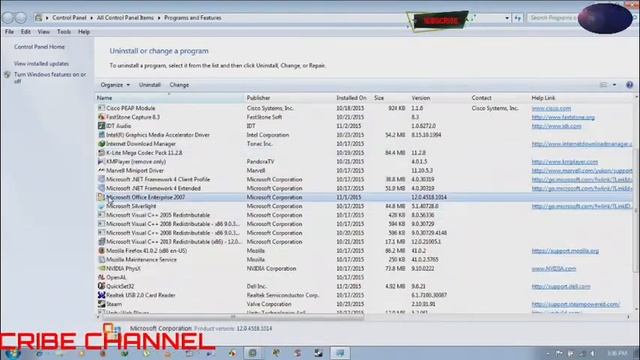Open the Organize dropdown menu
640x360 pixels.
coord(115,85)
